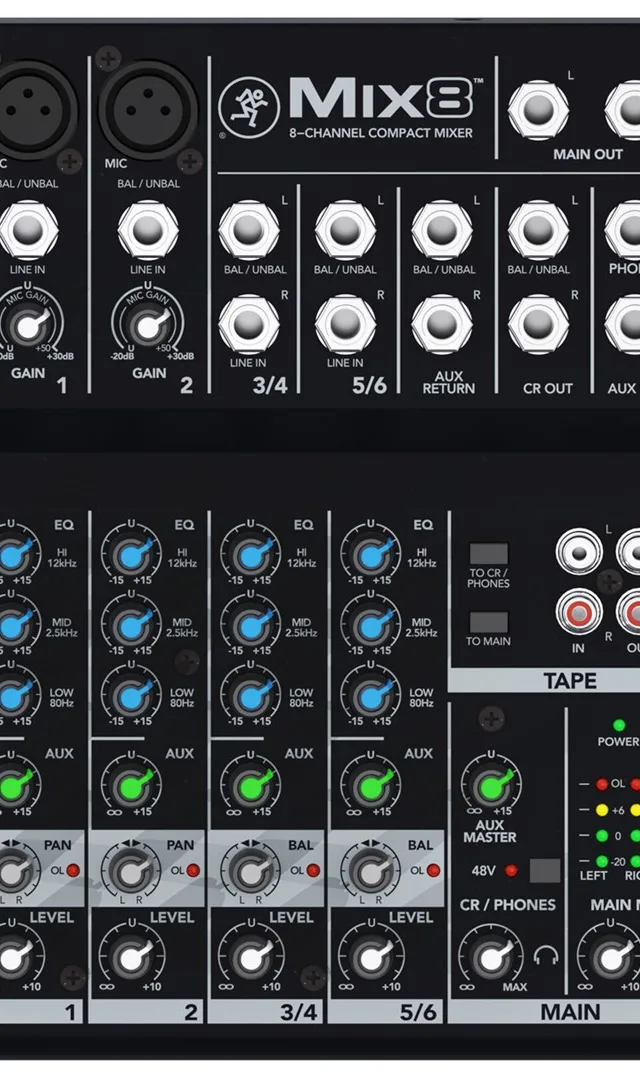Click the CR OUT left jack
Viewport: 640px width, 1080px height.
click(x=538, y=229)
